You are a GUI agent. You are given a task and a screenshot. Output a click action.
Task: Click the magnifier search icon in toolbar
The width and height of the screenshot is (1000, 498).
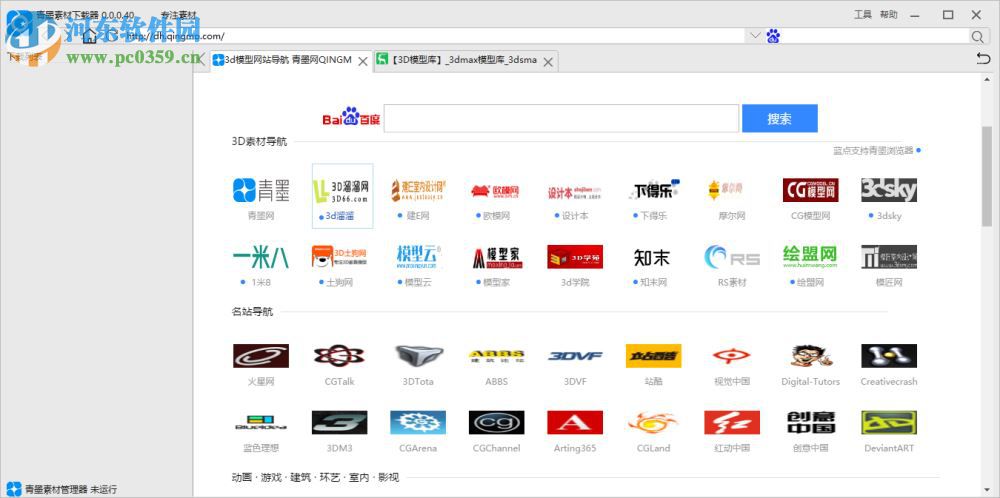(x=977, y=36)
